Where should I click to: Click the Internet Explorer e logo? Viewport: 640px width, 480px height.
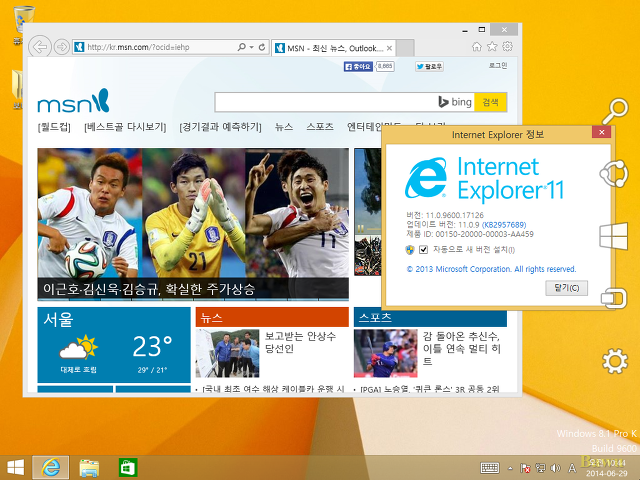click(x=427, y=178)
